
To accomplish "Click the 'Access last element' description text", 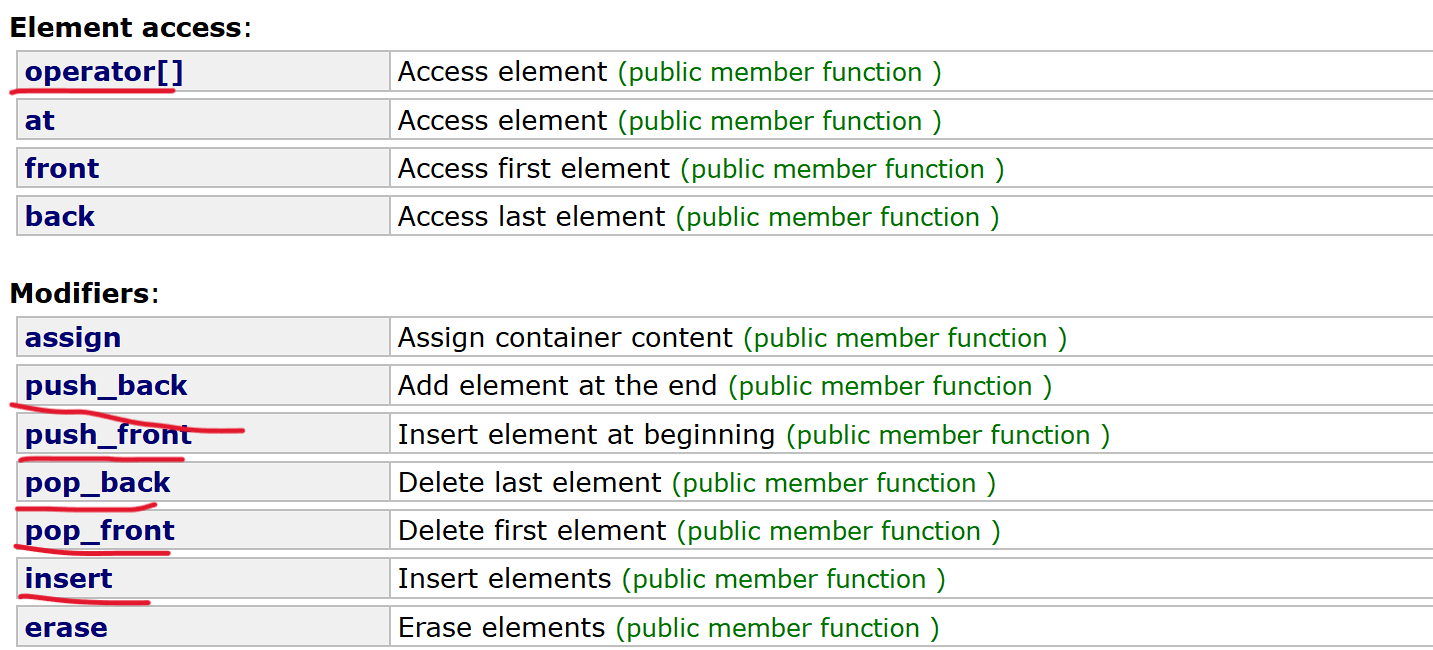I will pos(531,217).
